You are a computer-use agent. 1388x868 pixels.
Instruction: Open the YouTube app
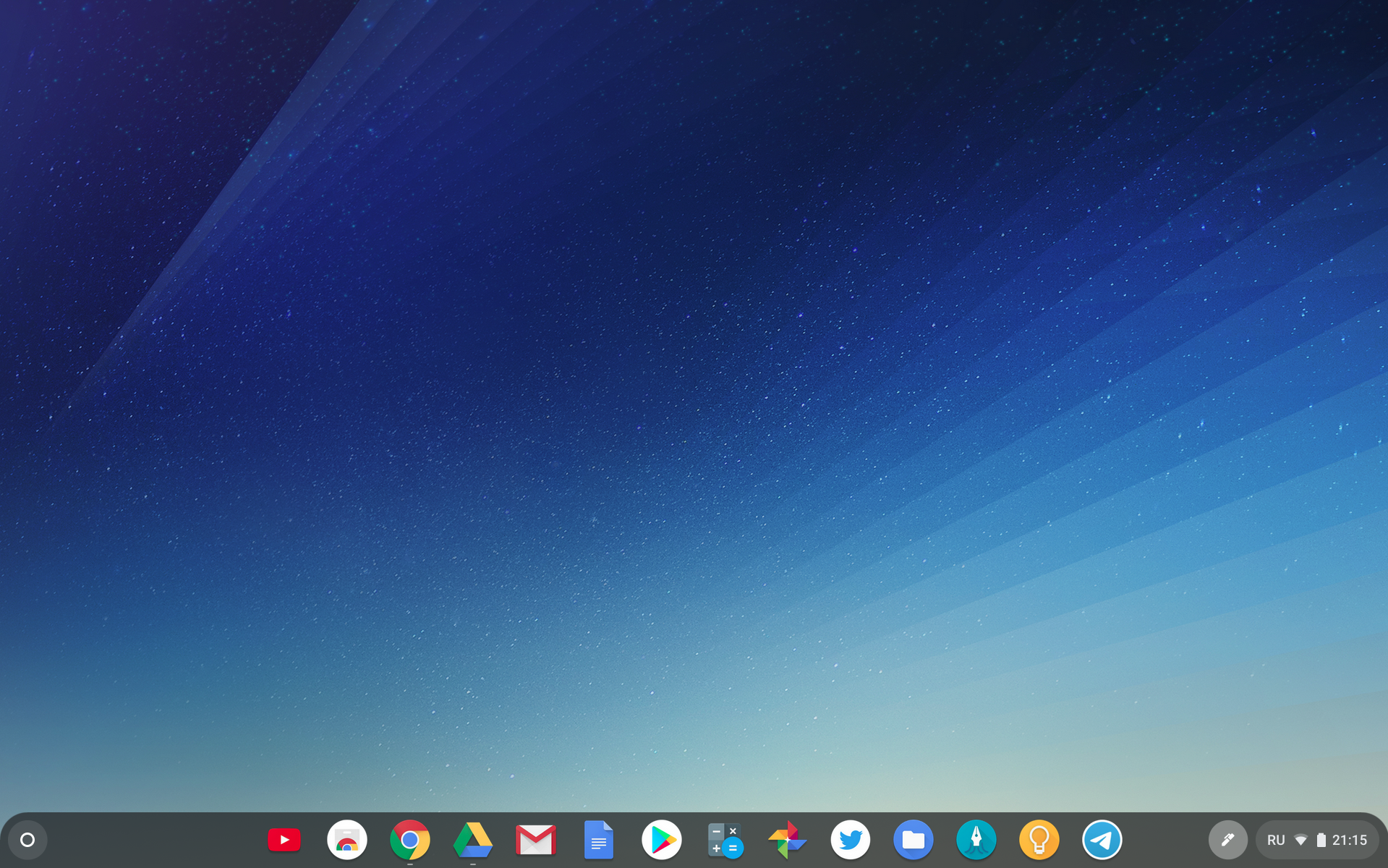pos(284,840)
